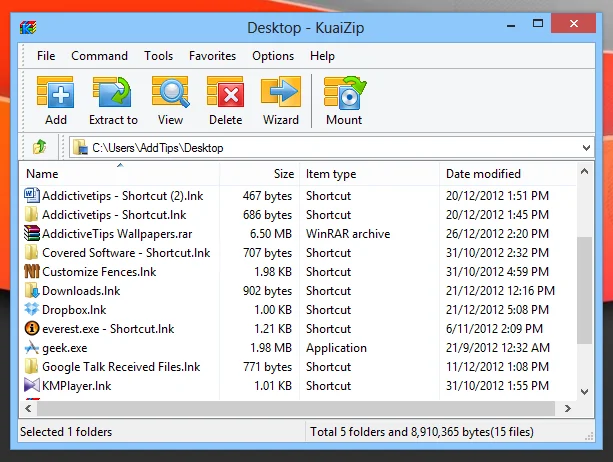Image resolution: width=613 pixels, height=462 pixels.
Task: Click the Application item type cell
Action: [x=336, y=348]
